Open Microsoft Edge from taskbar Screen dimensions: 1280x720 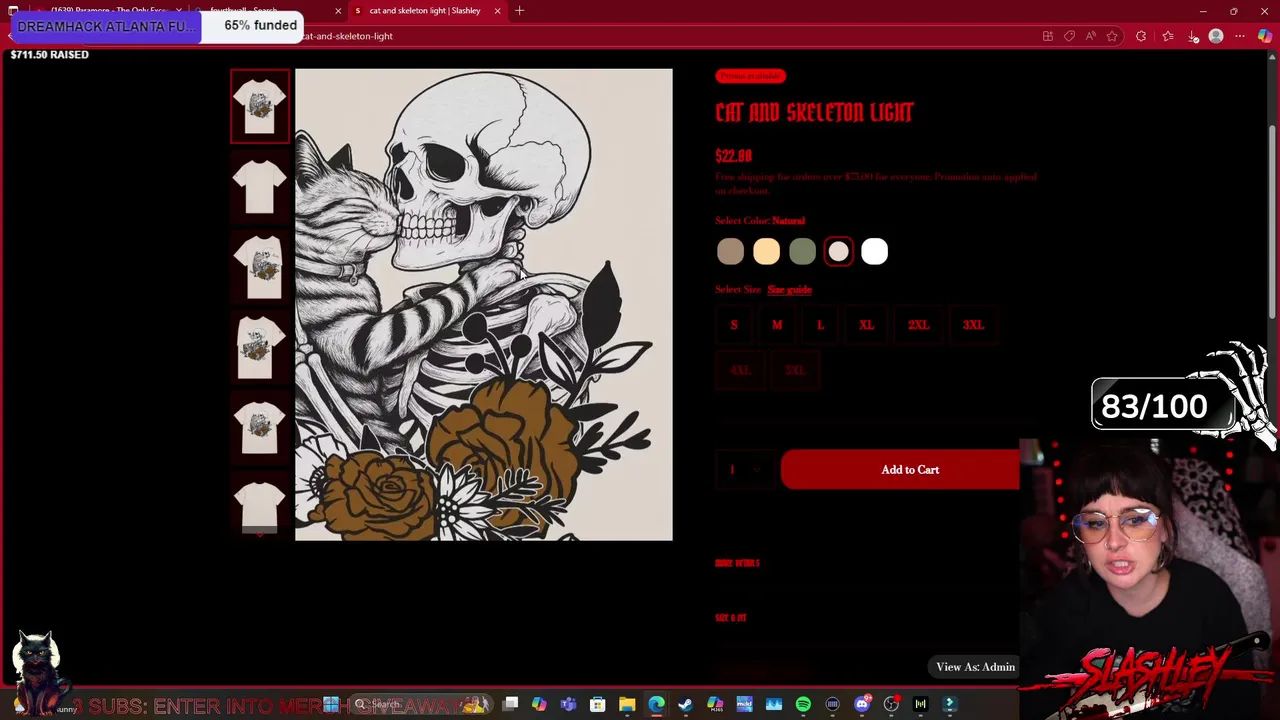click(x=656, y=704)
